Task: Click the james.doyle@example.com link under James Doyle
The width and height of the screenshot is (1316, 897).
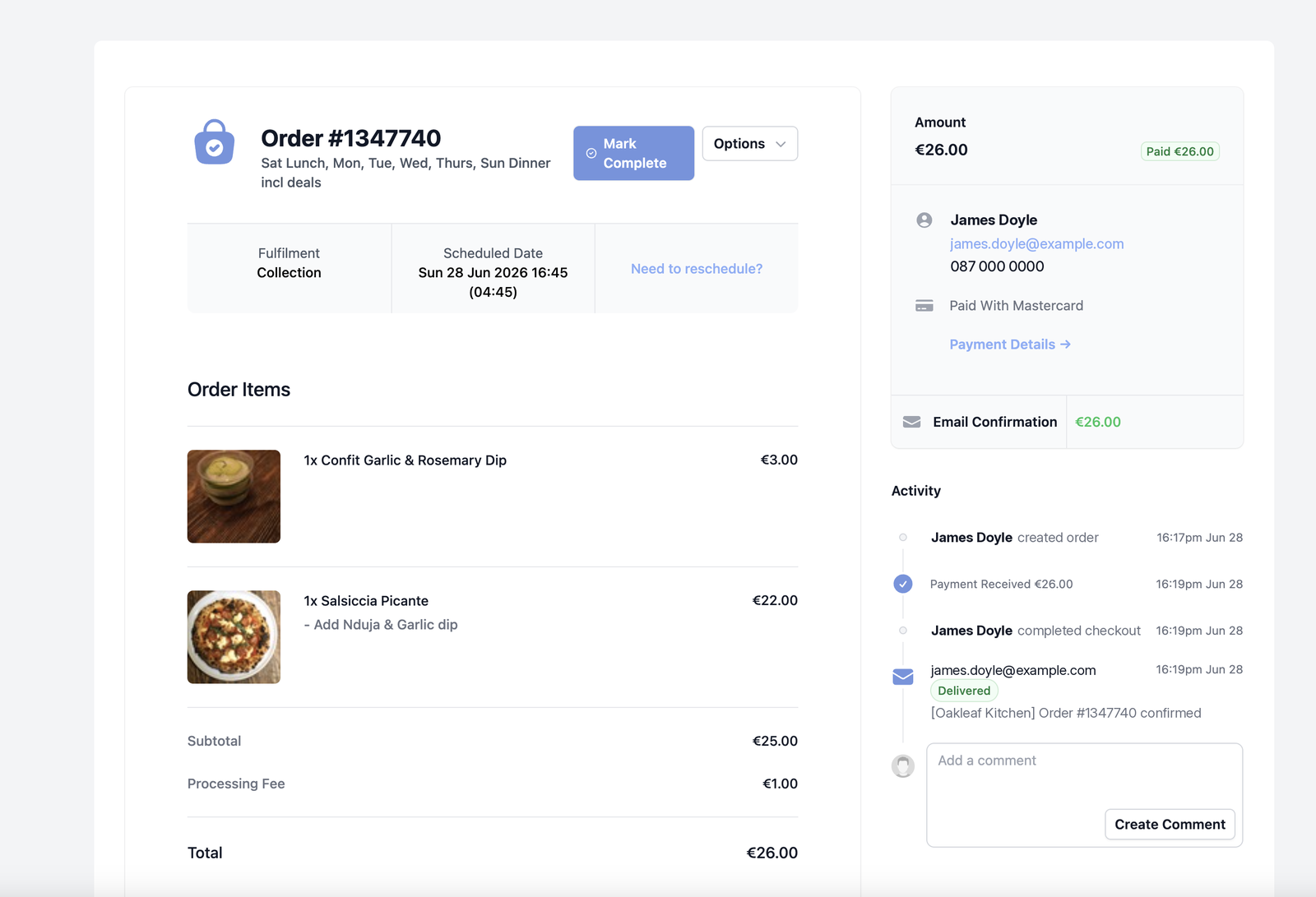Action: coord(1036,243)
